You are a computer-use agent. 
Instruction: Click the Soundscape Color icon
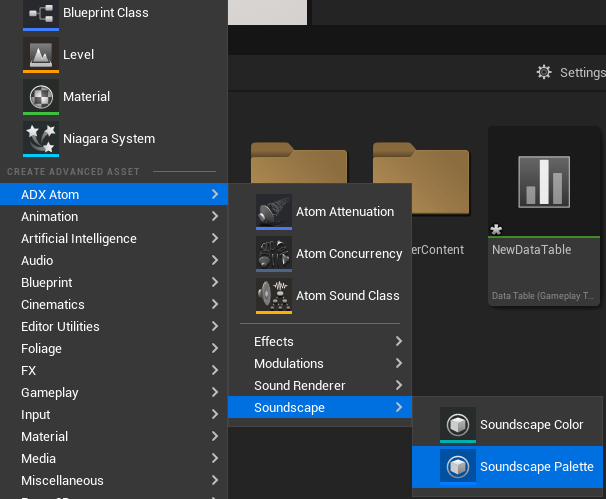[x=458, y=425]
